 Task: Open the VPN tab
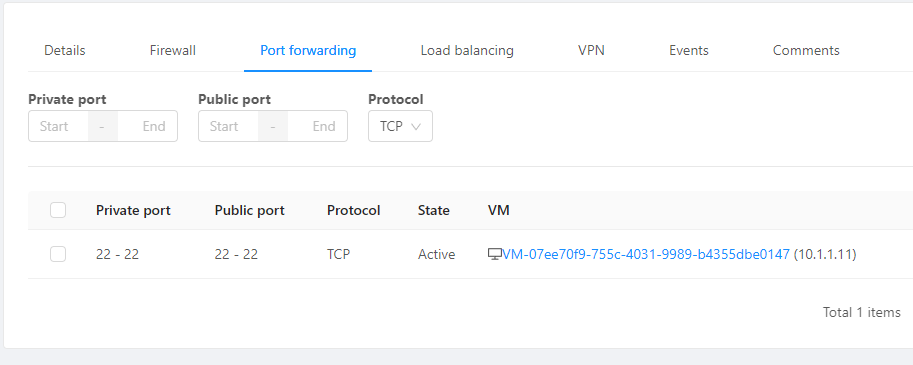tap(591, 51)
